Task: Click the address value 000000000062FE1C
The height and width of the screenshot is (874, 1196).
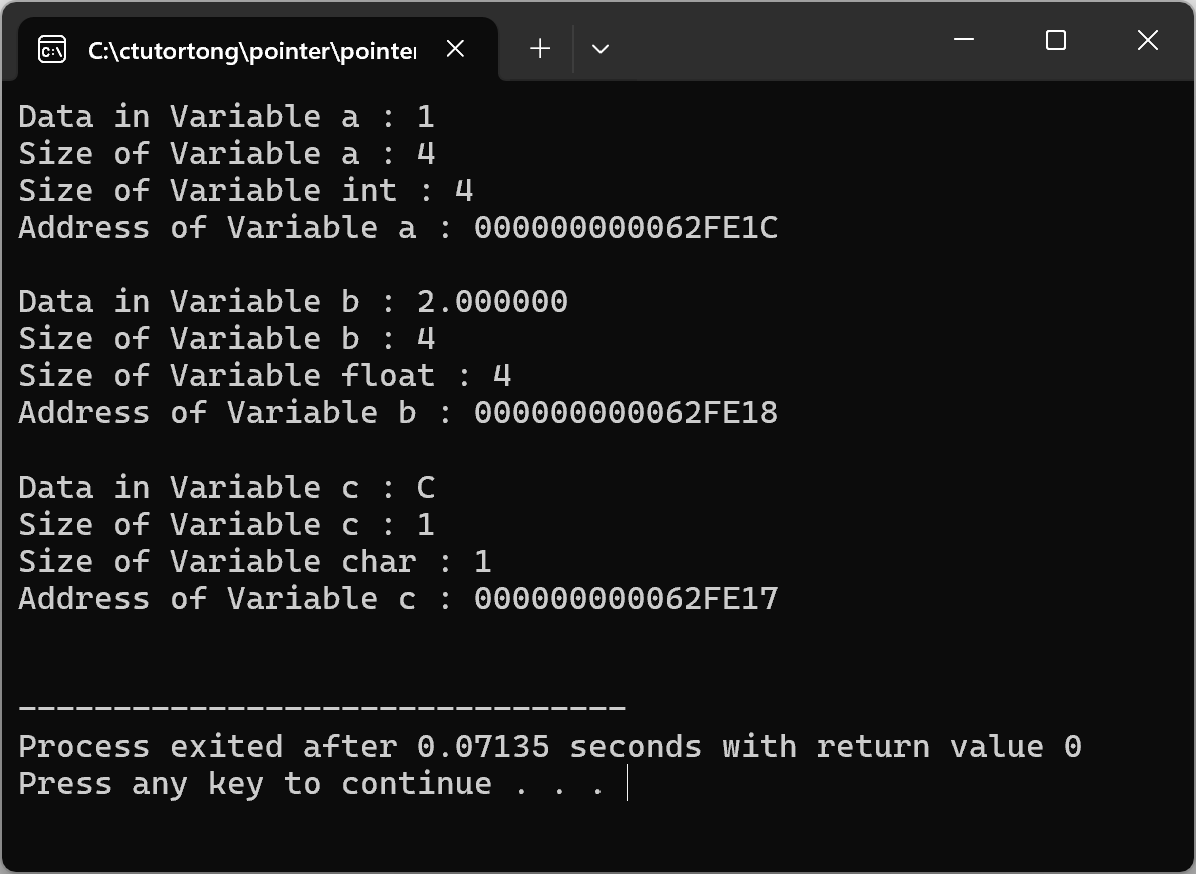Action: point(626,227)
